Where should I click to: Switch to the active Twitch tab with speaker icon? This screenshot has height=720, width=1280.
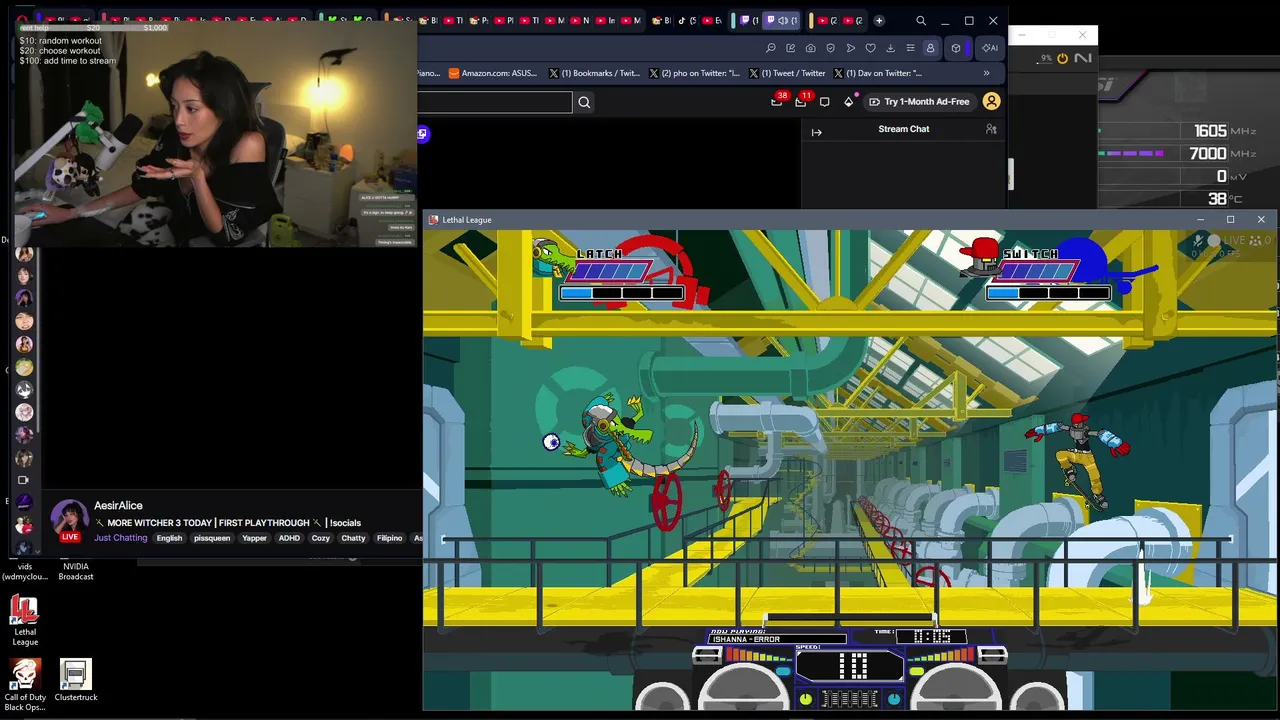(783, 20)
